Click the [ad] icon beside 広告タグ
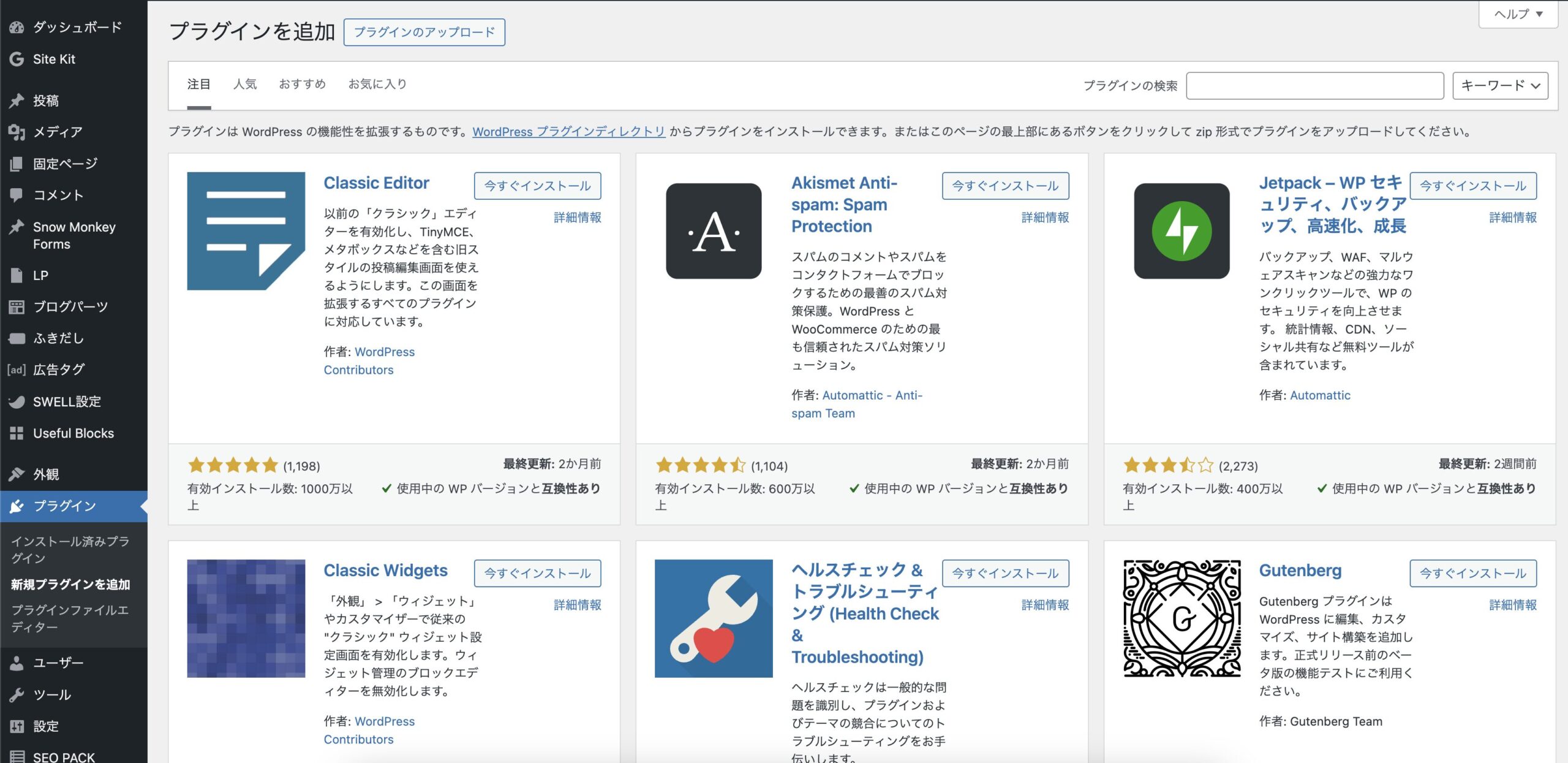1568x763 pixels. (x=17, y=370)
